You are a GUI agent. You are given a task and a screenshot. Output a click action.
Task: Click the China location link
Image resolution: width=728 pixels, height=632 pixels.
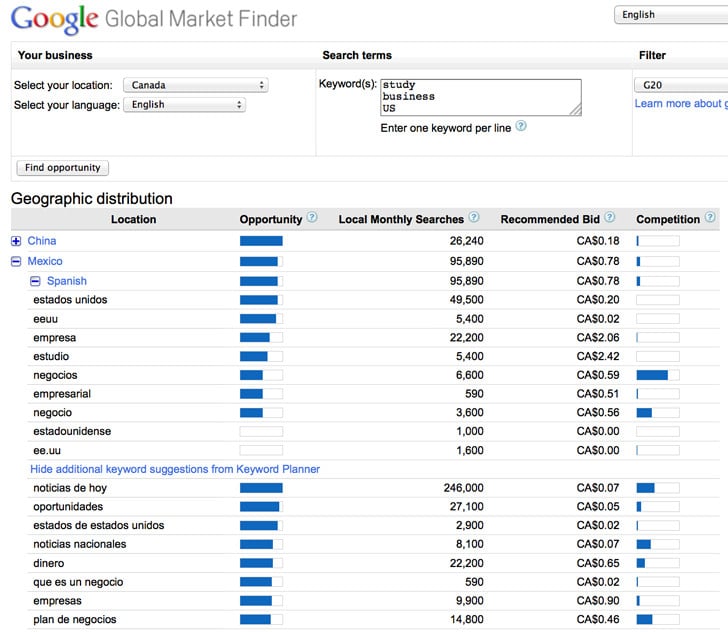click(42, 241)
